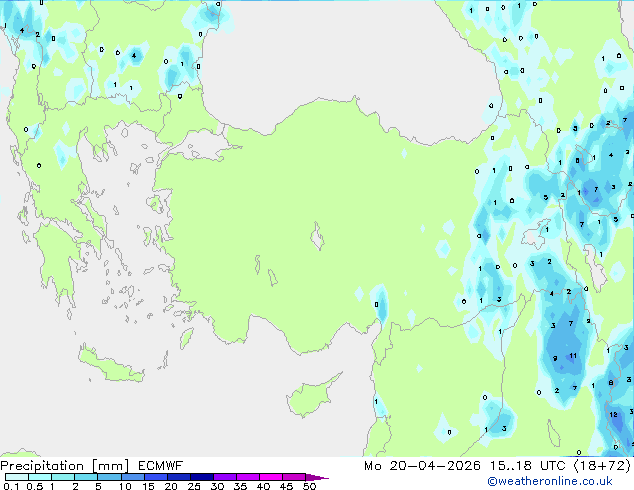The height and width of the screenshot is (490, 634).
Task: Select the 45–50 mm legend color box
Action: 294,477
